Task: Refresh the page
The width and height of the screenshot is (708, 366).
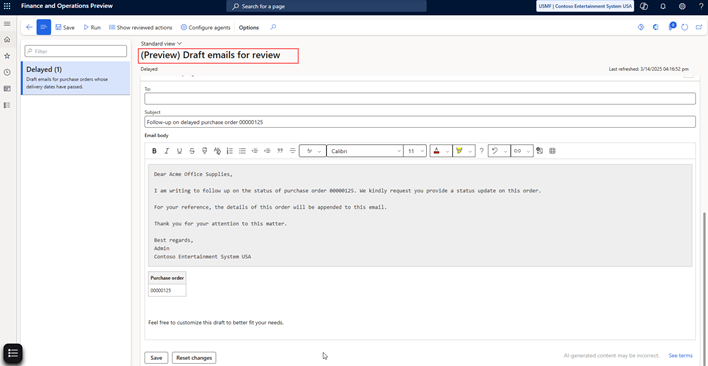Action: [x=685, y=28]
